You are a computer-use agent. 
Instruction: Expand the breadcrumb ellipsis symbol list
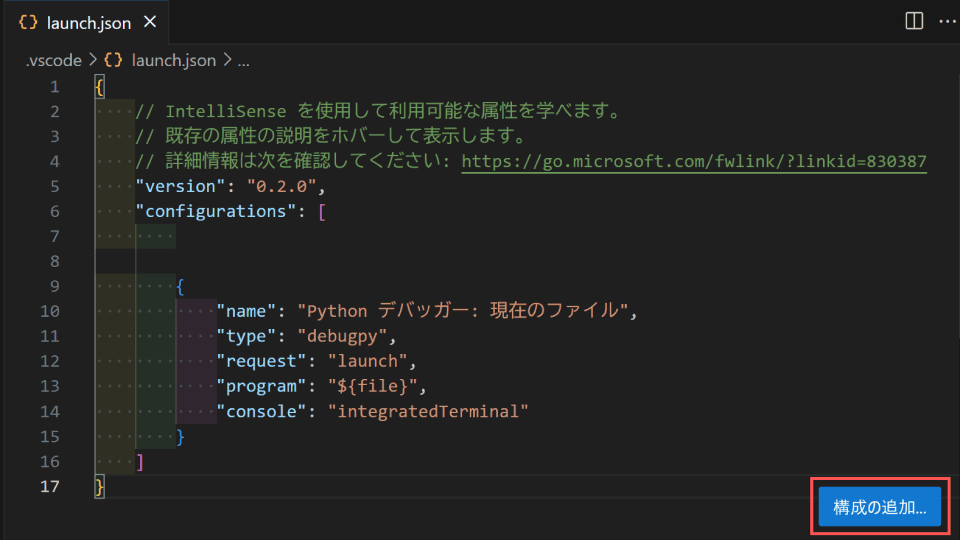pos(244,61)
